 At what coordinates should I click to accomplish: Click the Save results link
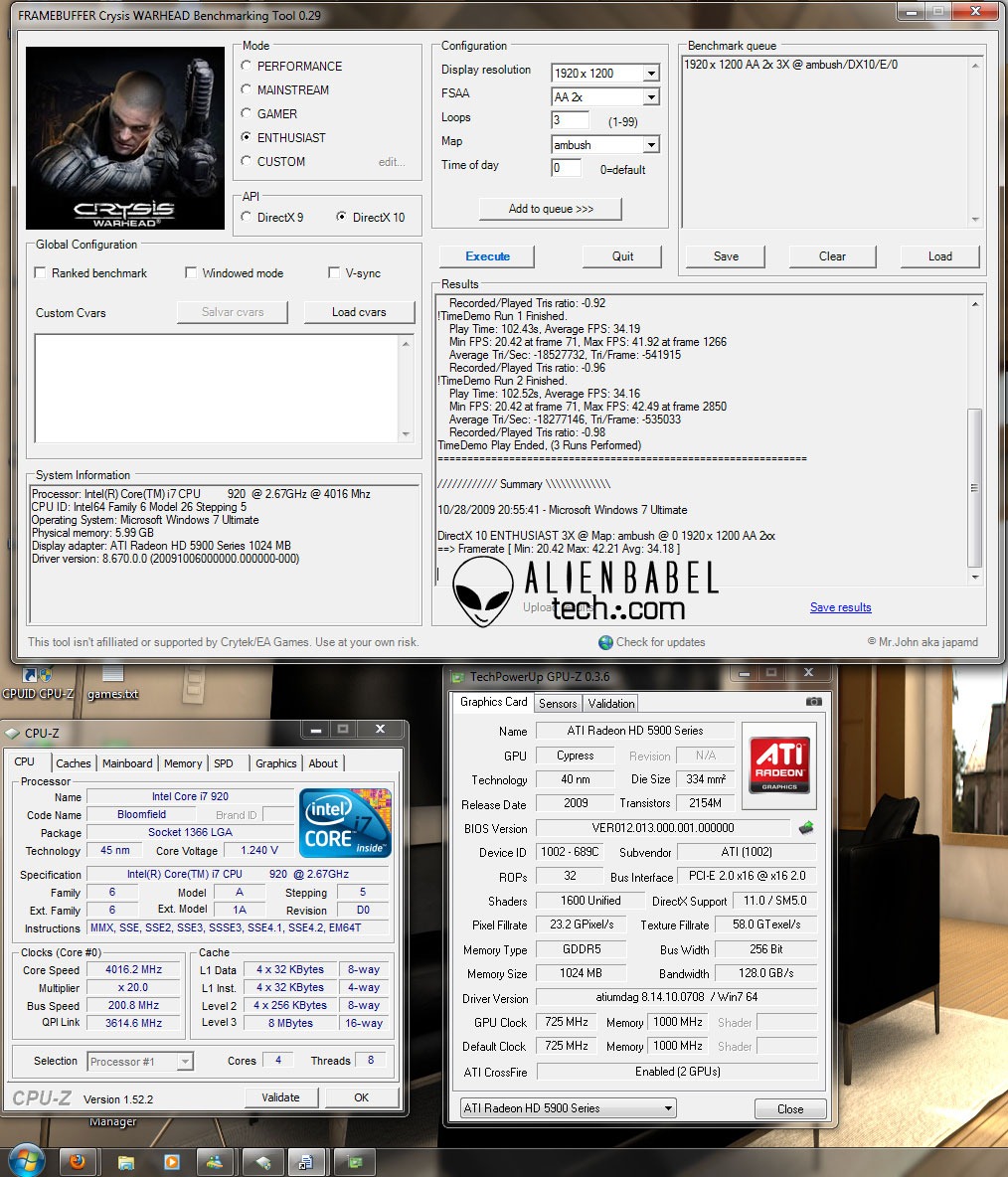[x=840, y=607]
